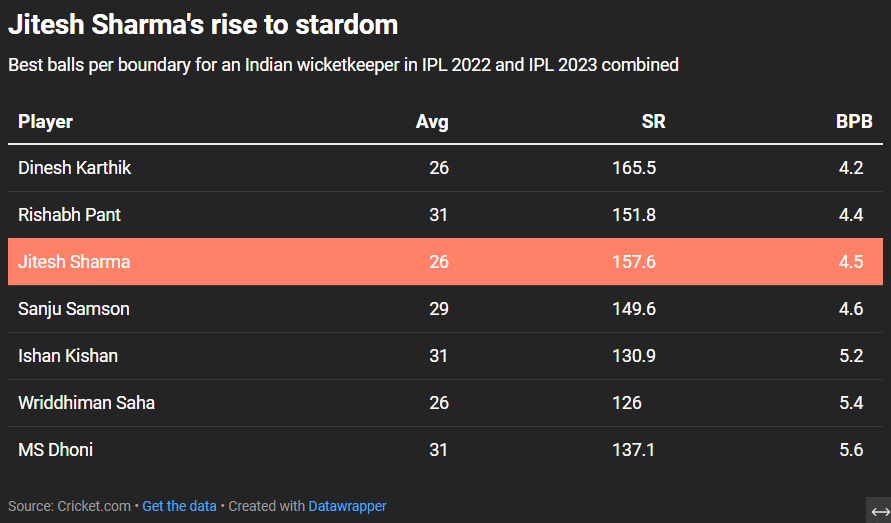This screenshot has width=891, height=523.
Task: Click the Avg column header
Action: click(432, 122)
